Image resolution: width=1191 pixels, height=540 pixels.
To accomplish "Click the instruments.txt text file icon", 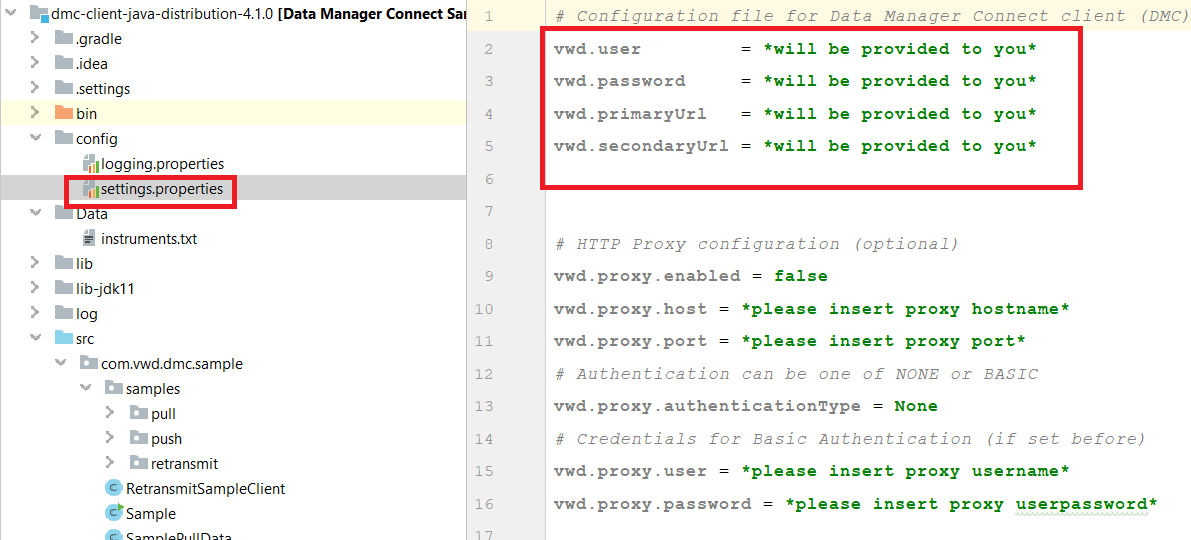I will (x=89, y=239).
